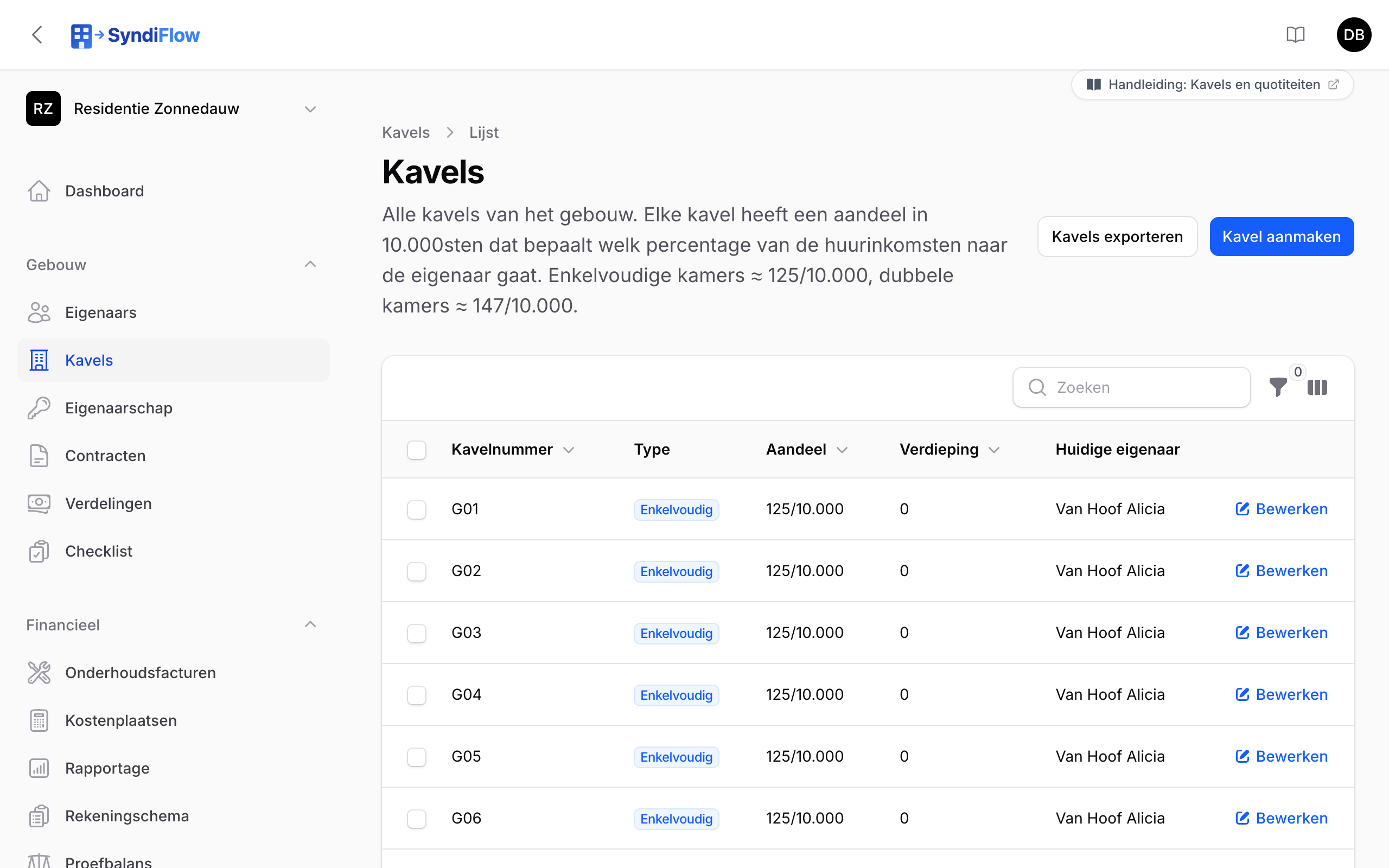Screen dimensions: 1389x868
Task: Click Kavels breadcrumb link
Action: pos(406,132)
